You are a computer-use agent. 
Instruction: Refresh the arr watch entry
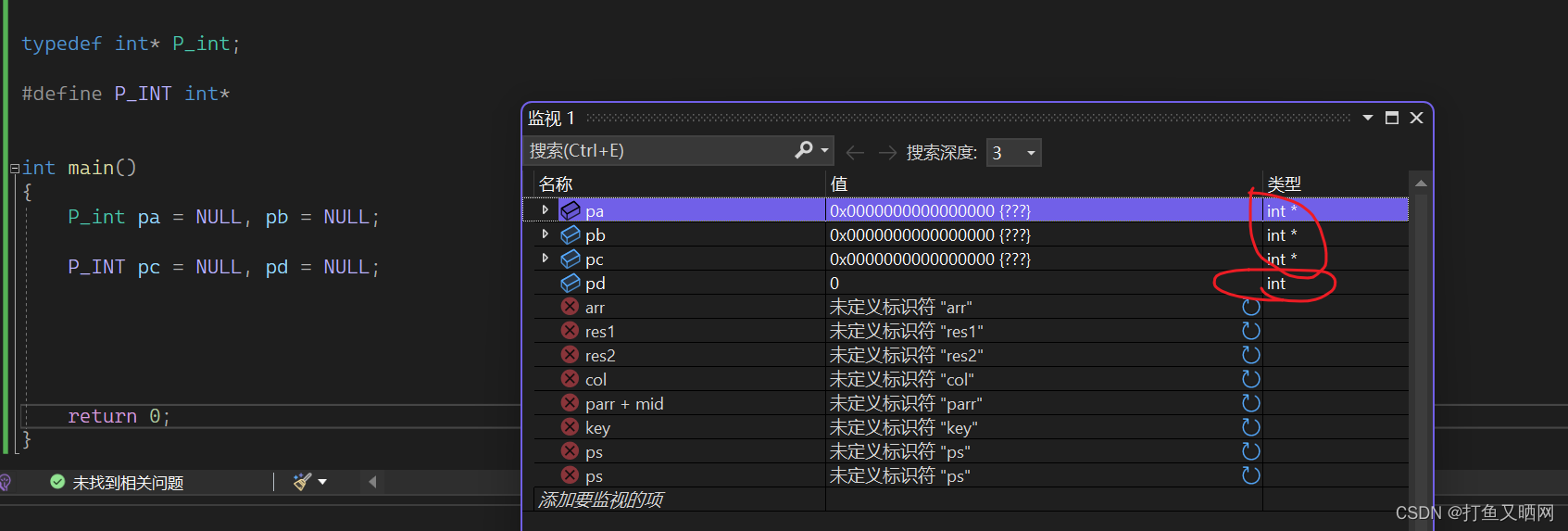[1250, 307]
